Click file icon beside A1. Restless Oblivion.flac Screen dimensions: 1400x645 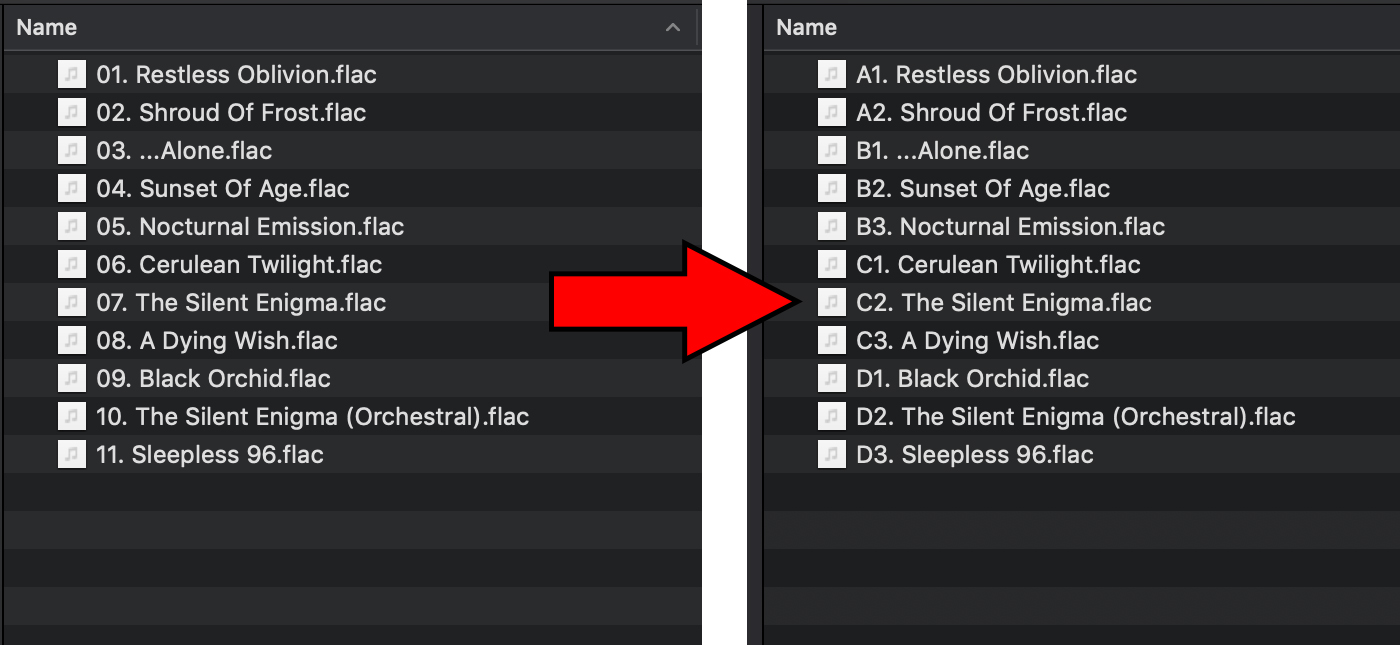[x=831, y=75]
